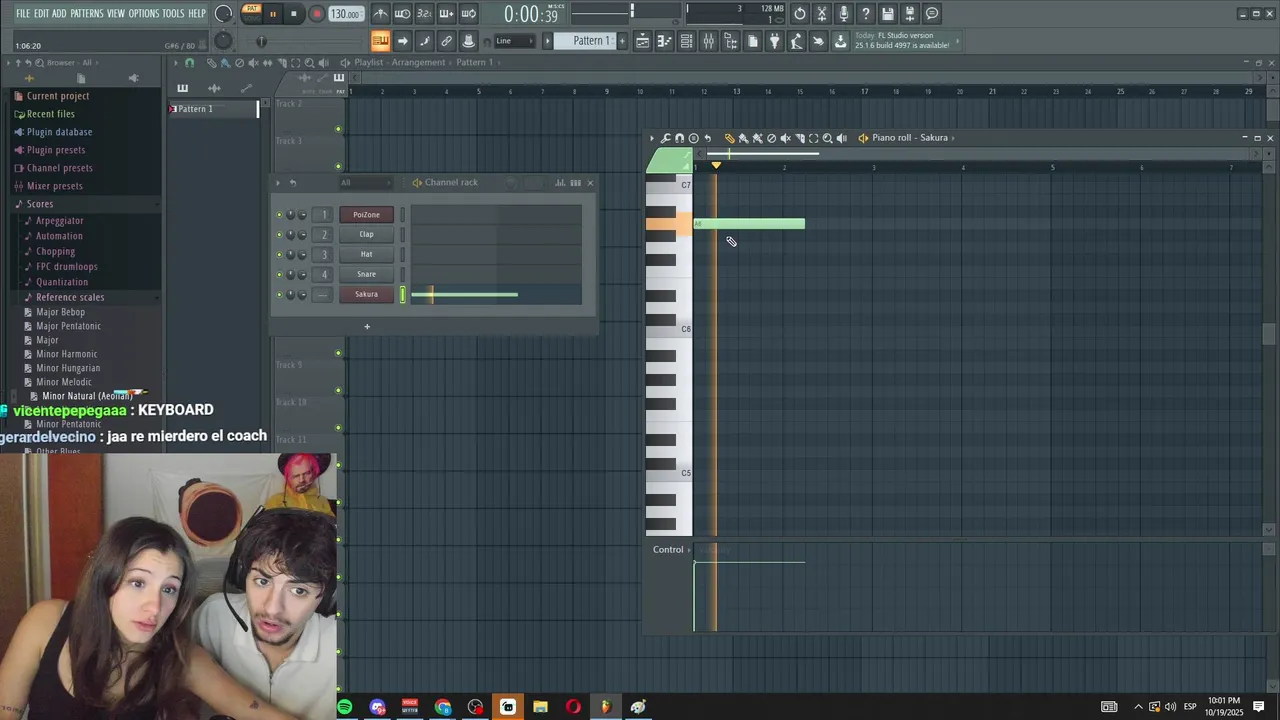Click the slice tool in Playlist toolbar
This screenshot has width=1280, height=720.
coord(281,63)
